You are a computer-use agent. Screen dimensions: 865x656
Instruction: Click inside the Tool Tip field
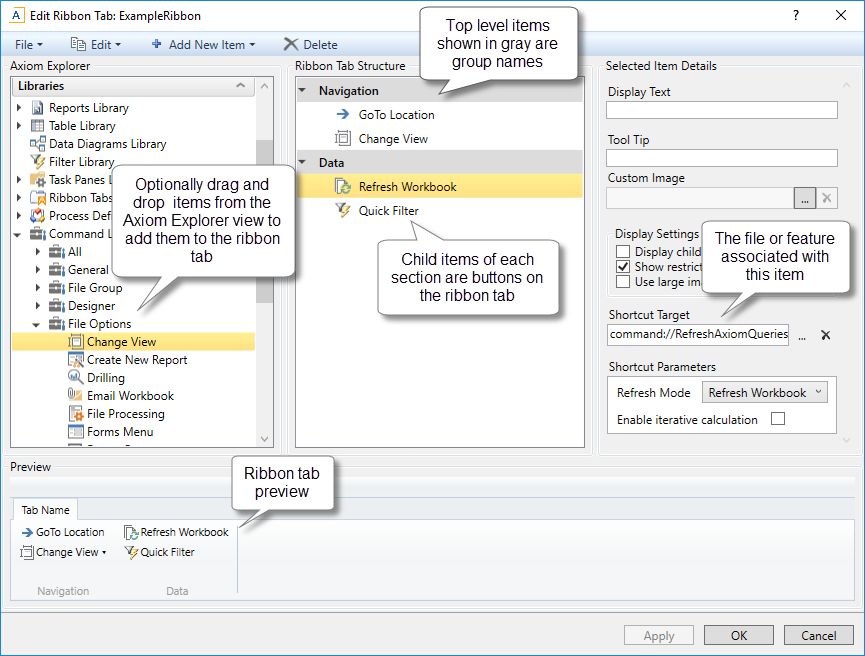[720, 157]
